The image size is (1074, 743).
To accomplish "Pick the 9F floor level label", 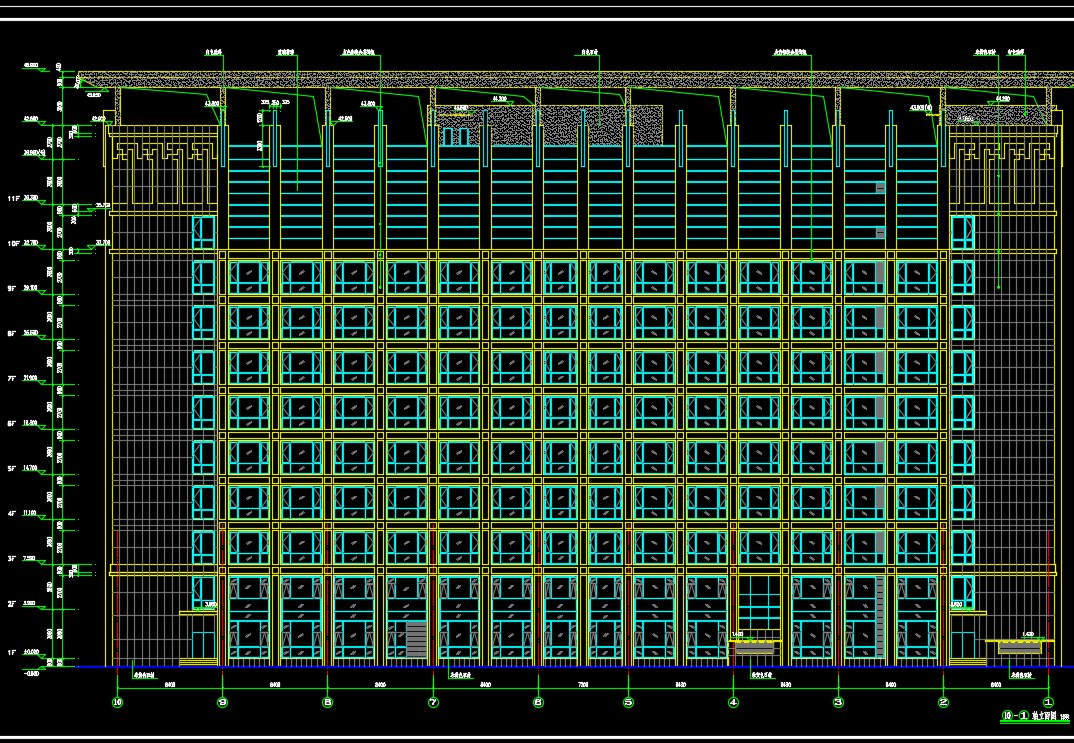I will (x=12, y=288).
